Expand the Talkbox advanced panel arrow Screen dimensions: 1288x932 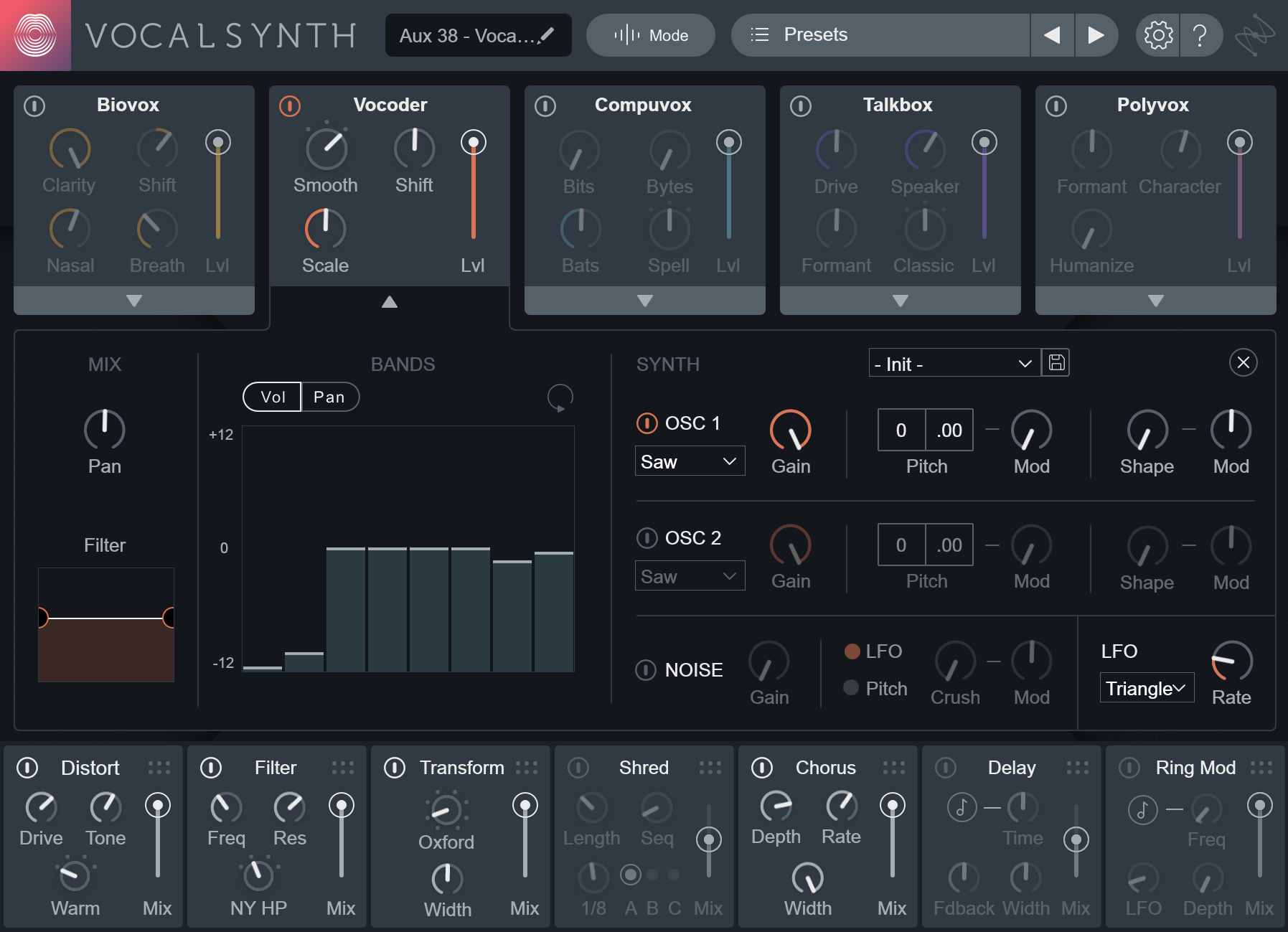tap(901, 301)
